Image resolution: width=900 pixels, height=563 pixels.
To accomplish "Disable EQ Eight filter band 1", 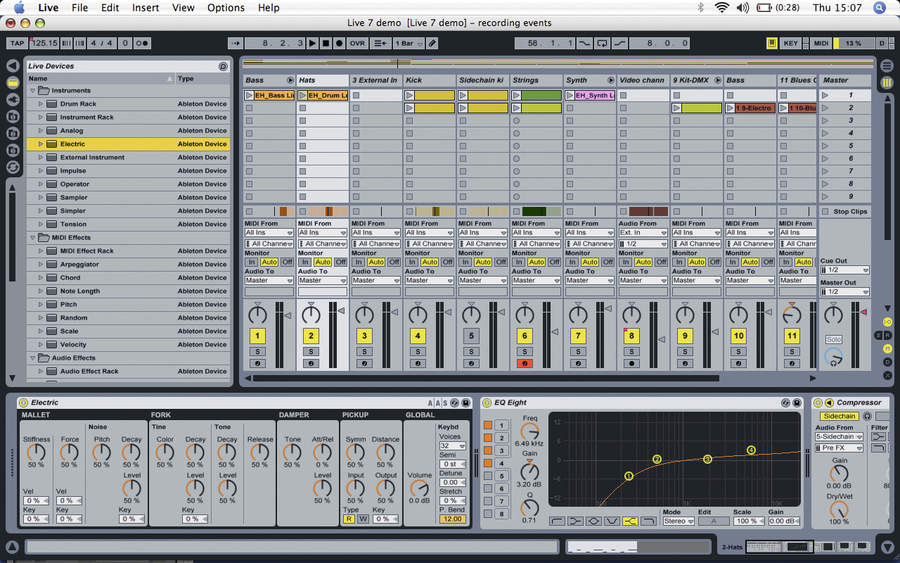I will [x=488, y=425].
